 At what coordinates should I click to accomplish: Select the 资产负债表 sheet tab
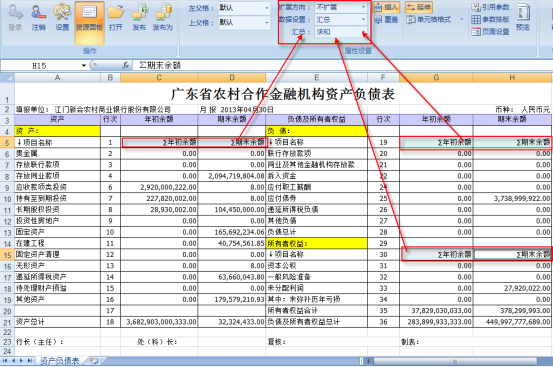59,361
